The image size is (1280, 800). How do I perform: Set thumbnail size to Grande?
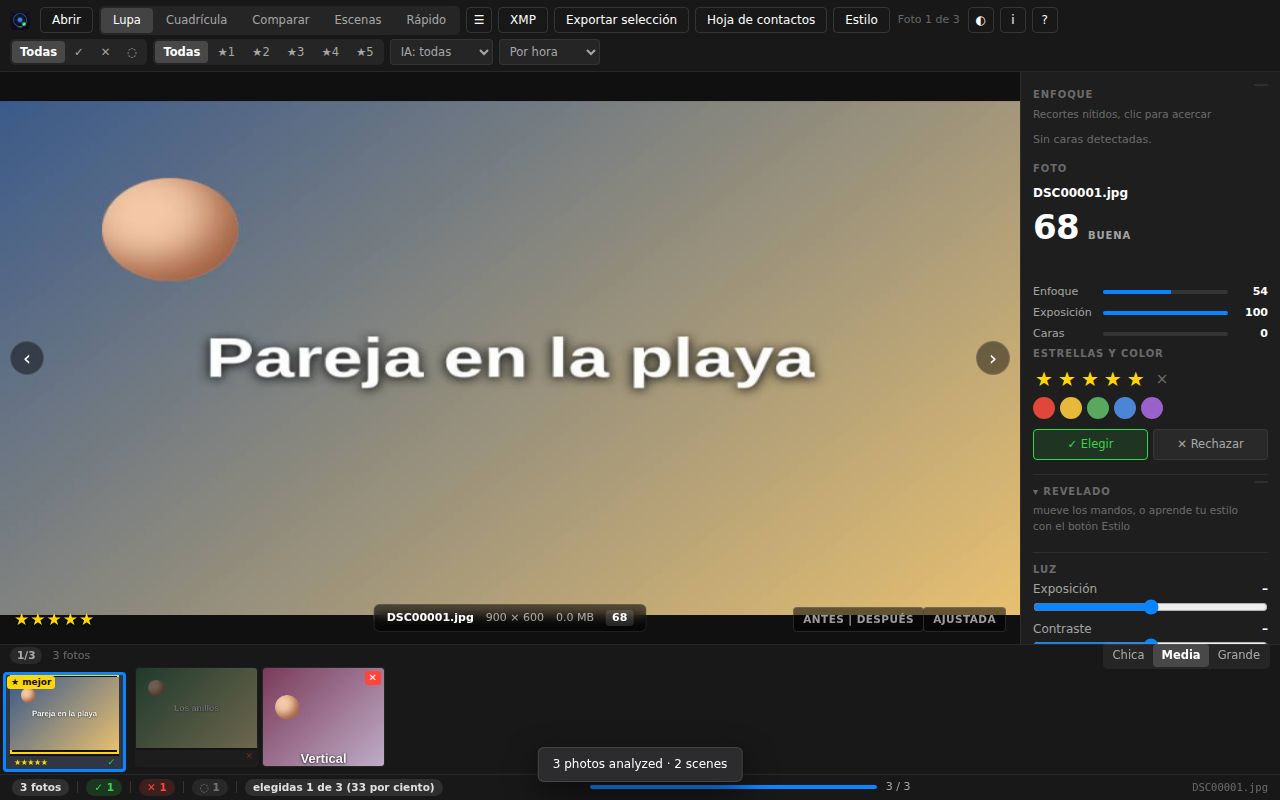[1238, 655]
